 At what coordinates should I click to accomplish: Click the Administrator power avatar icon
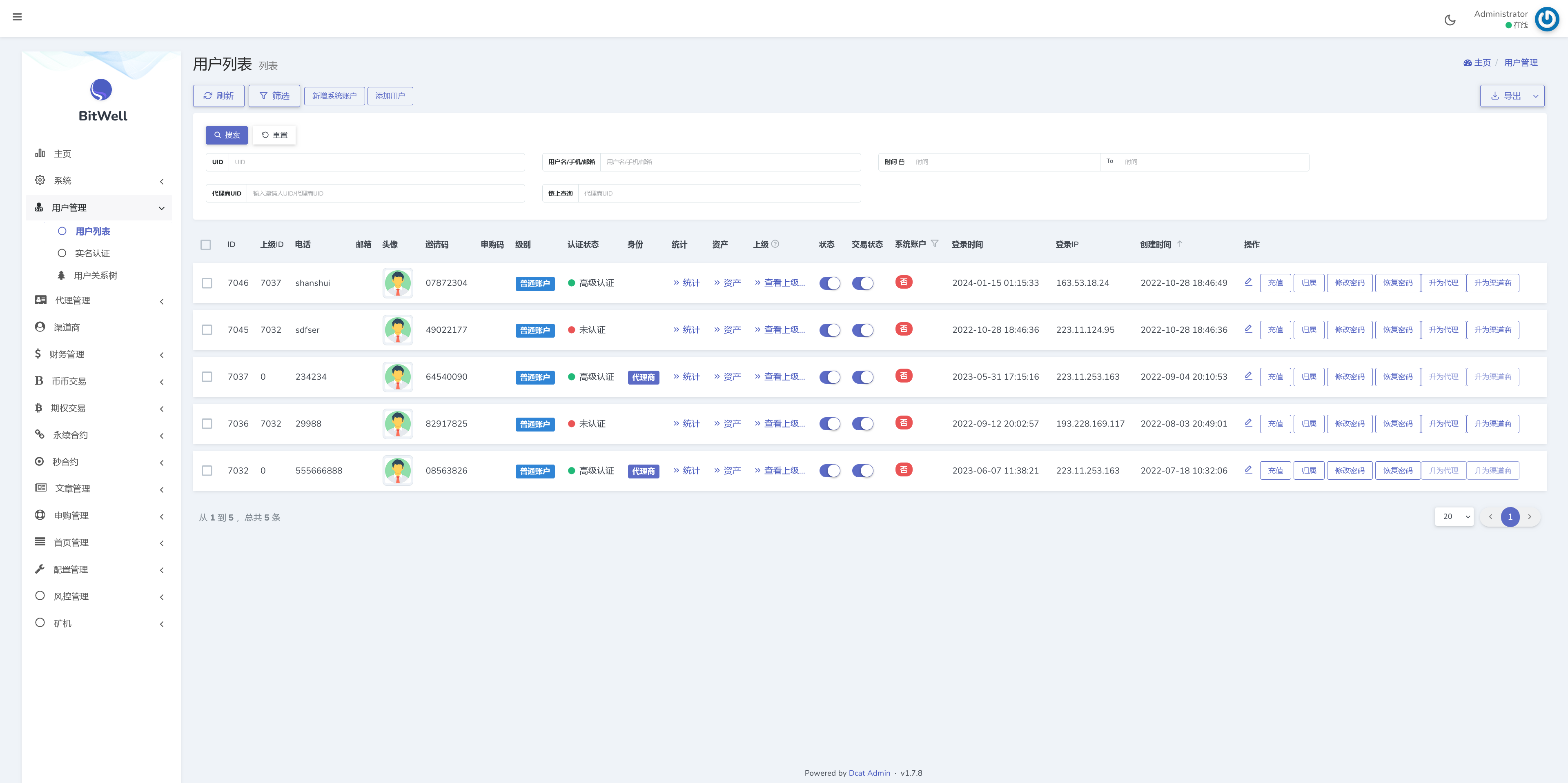(1546, 20)
